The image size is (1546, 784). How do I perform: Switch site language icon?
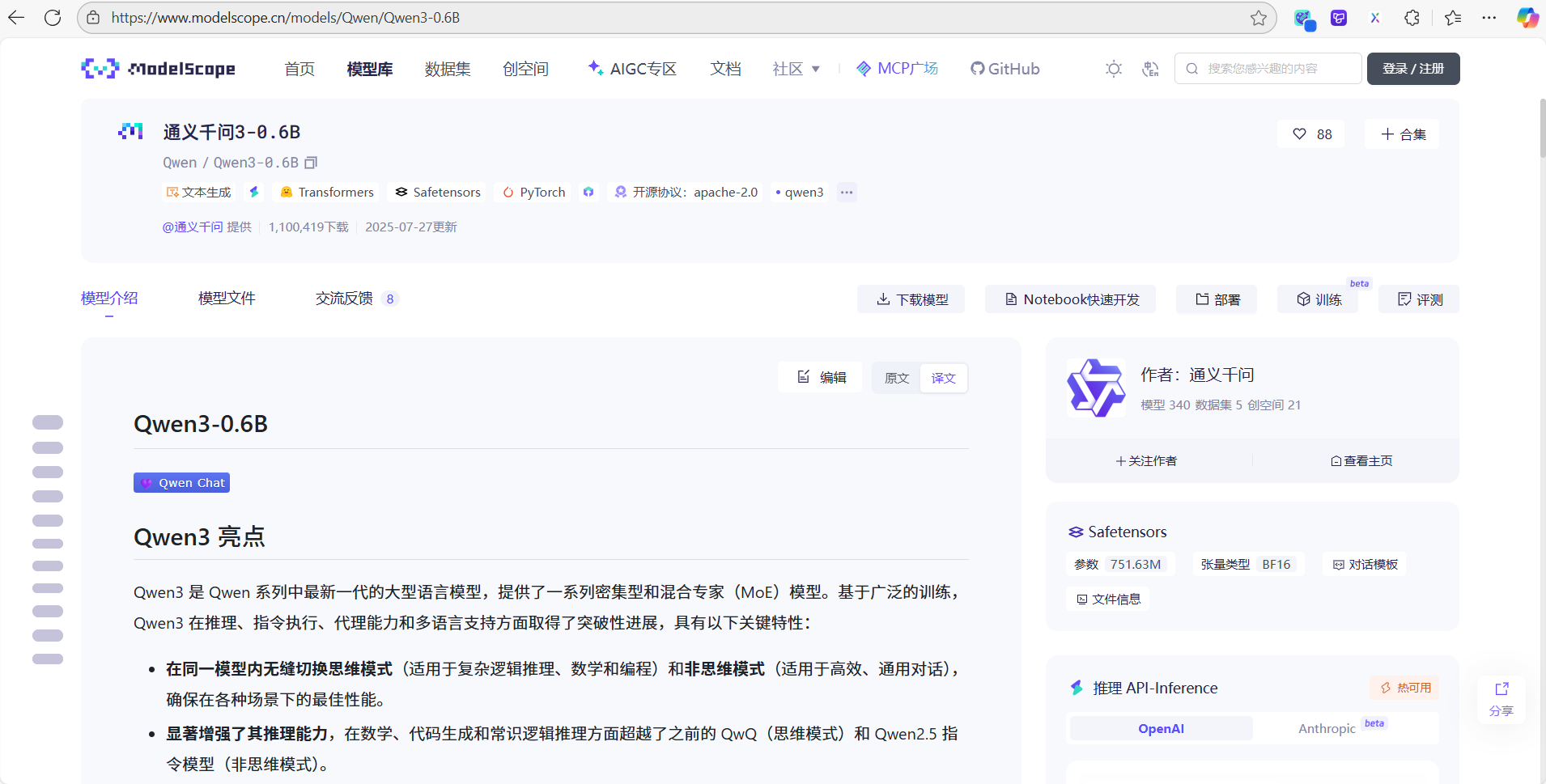pyautogui.click(x=1150, y=69)
